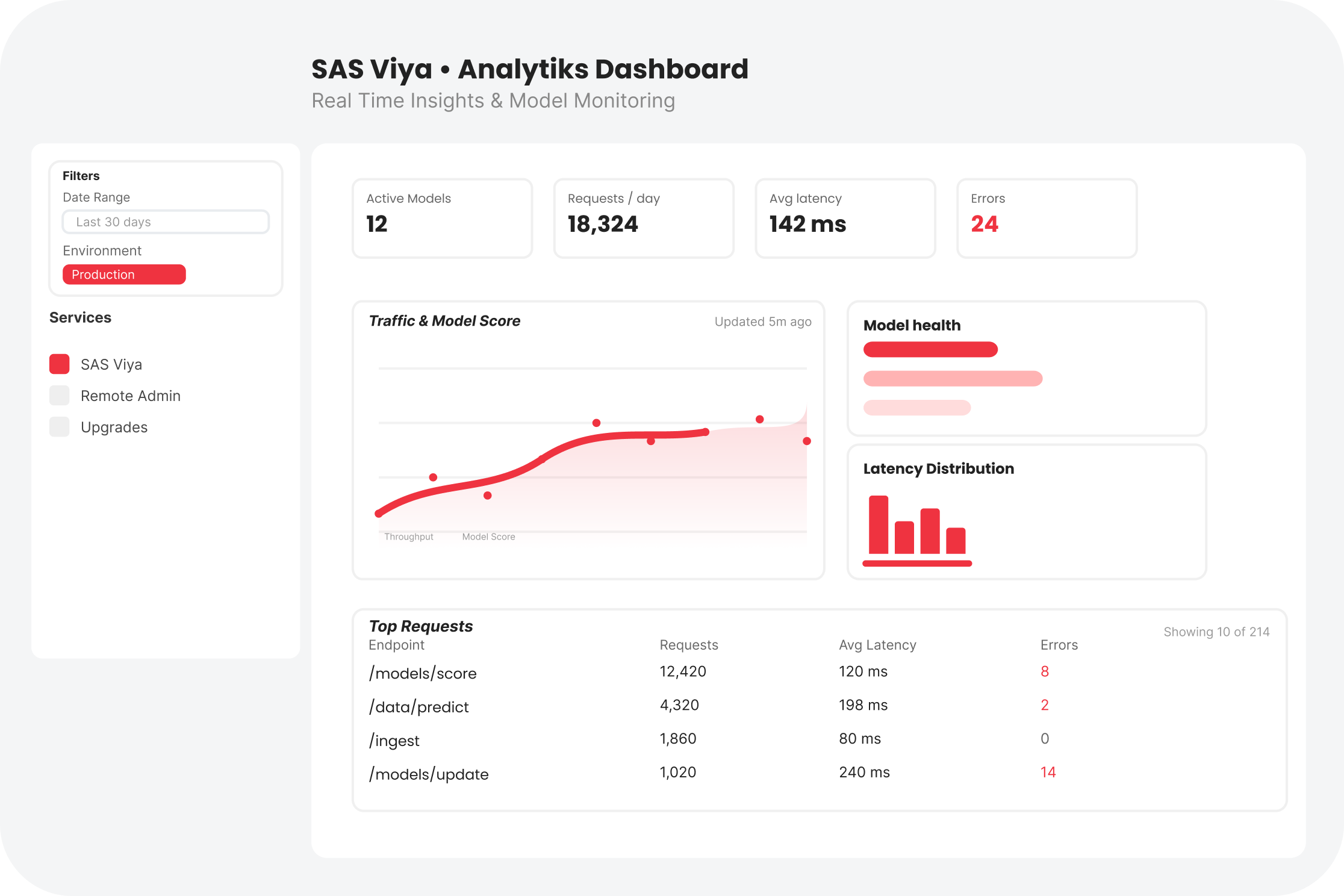Image resolution: width=1344 pixels, height=896 pixels.
Task: Open the Last 30 days date range selector
Action: click(165, 222)
